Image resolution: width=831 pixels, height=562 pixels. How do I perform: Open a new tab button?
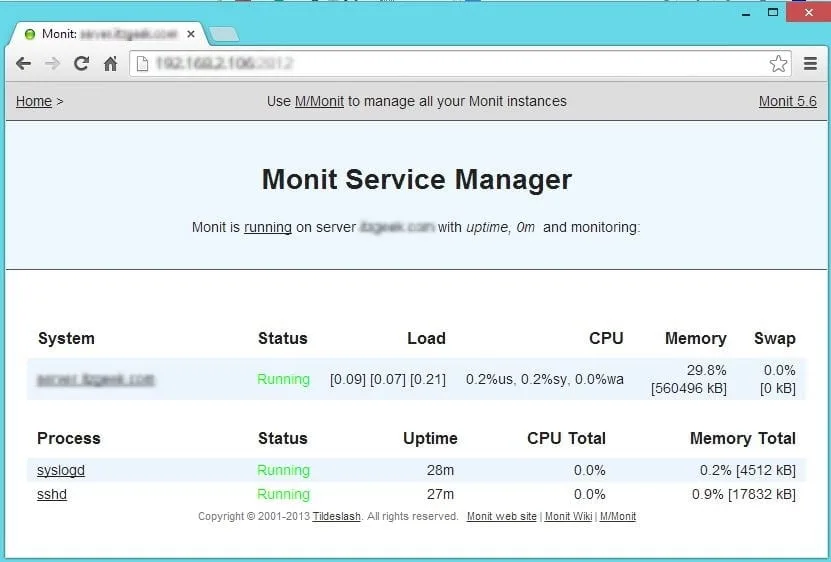224,34
